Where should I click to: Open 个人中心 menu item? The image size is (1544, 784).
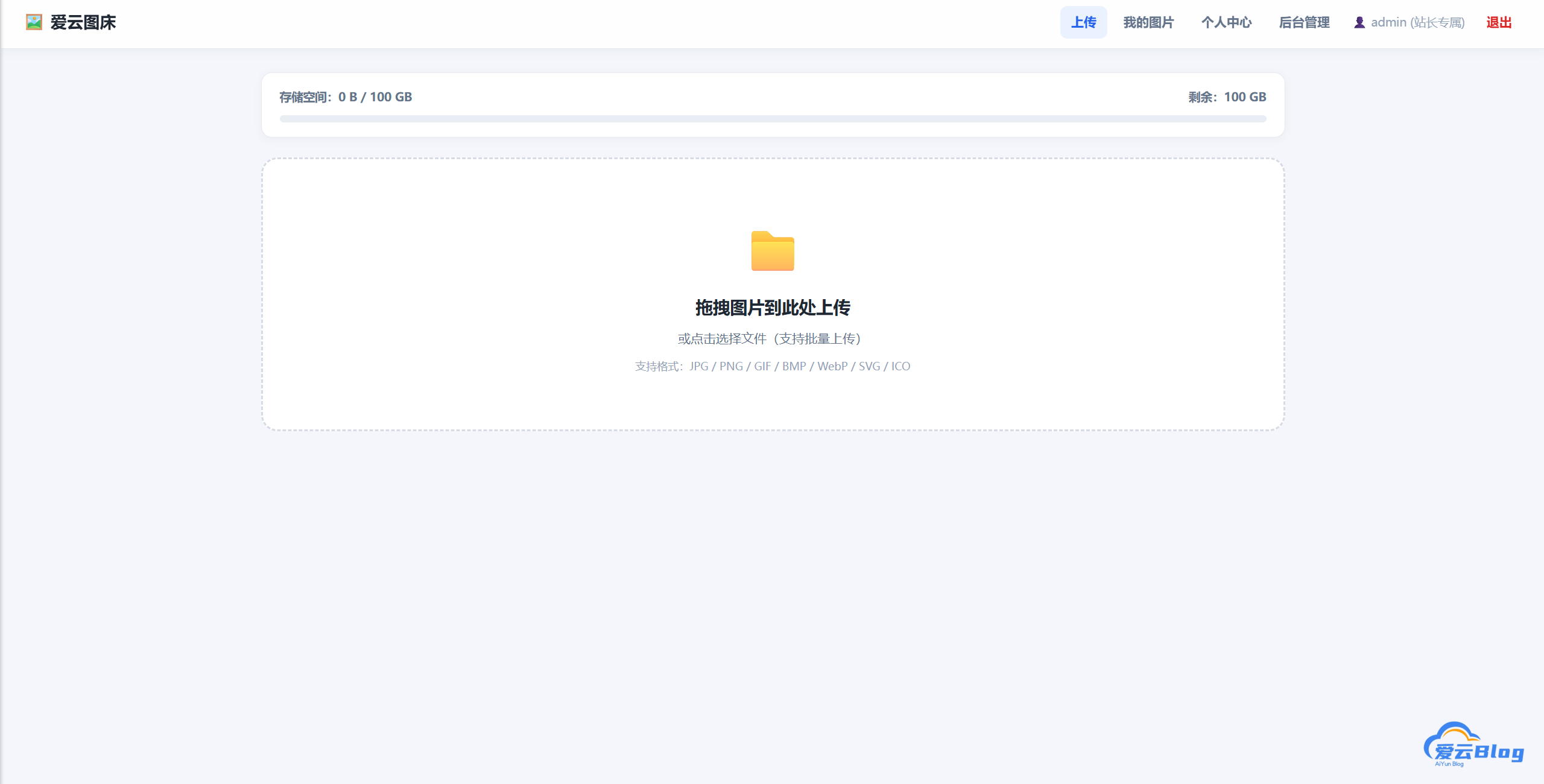pyautogui.click(x=1226, y=22)
